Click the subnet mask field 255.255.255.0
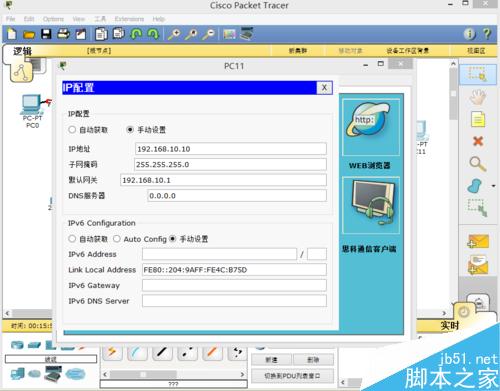This screenshot has height=391, width=500. point(230,164)
